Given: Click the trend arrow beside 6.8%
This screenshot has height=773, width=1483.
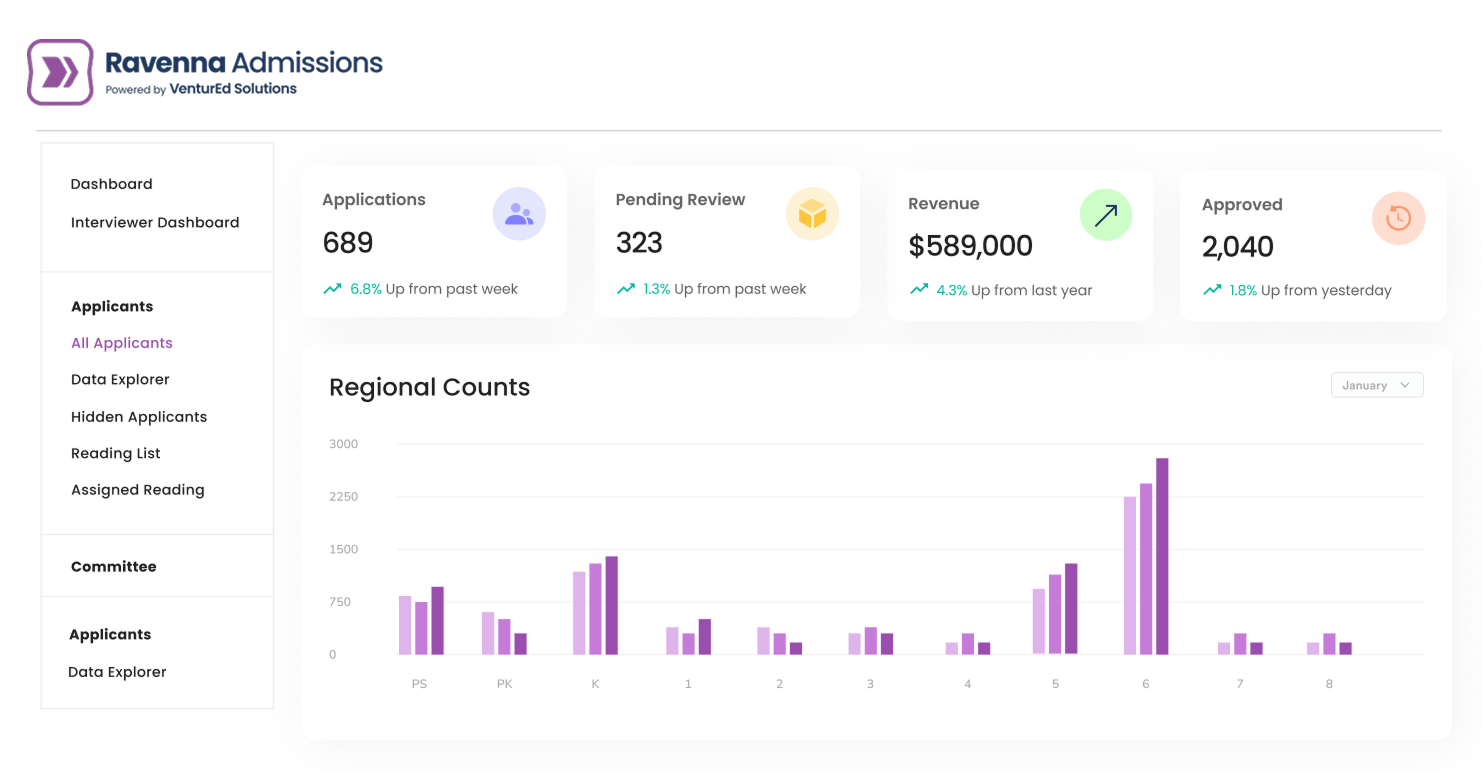Looking at the screenshot, I should point(332,289).
